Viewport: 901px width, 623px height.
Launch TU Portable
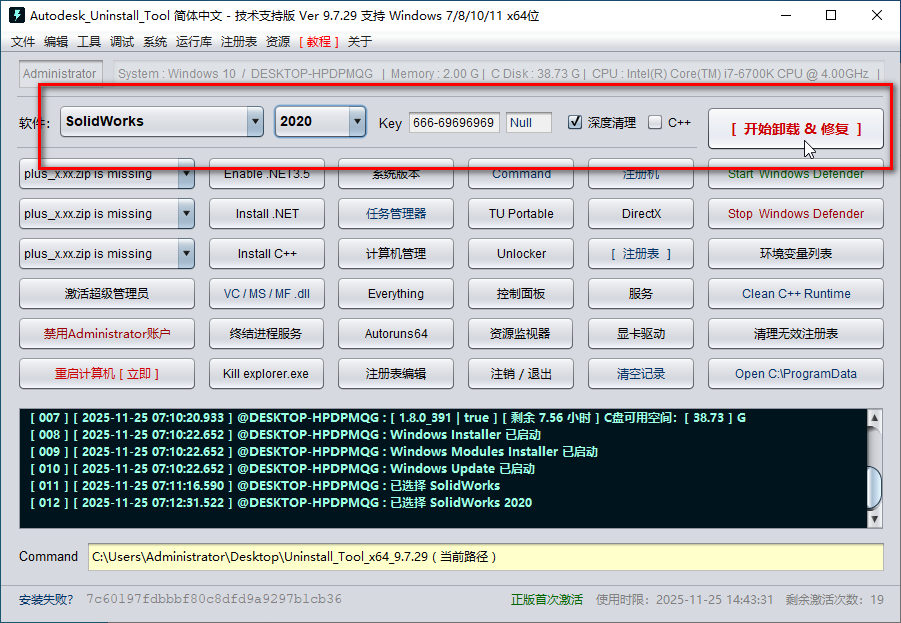tap(521, 214)
